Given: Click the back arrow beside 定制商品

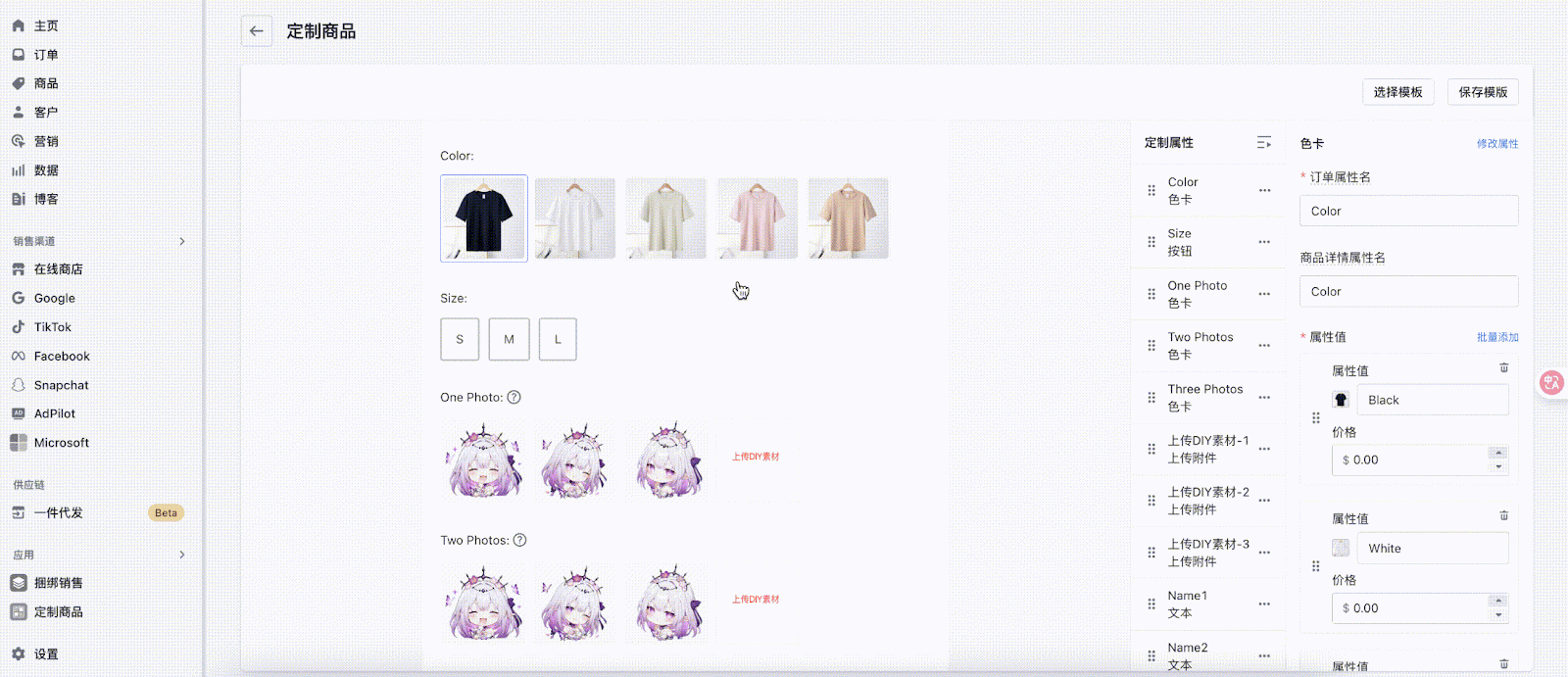Looking at the screenshot, I should coord(257,31).
